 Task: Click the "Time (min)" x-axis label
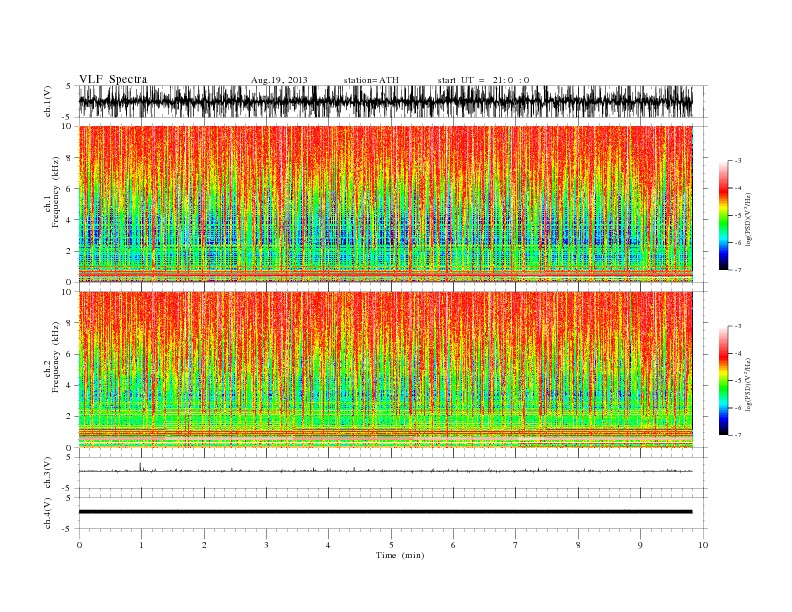pos(400,555)
